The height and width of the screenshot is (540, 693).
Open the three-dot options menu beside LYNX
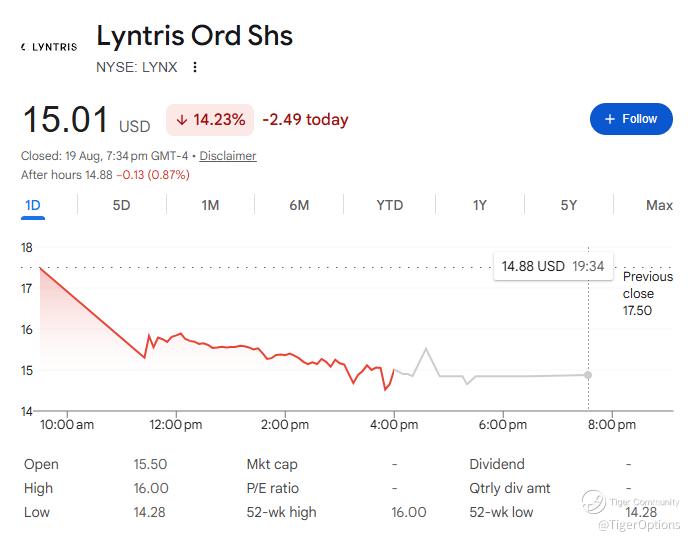[195, 67]
